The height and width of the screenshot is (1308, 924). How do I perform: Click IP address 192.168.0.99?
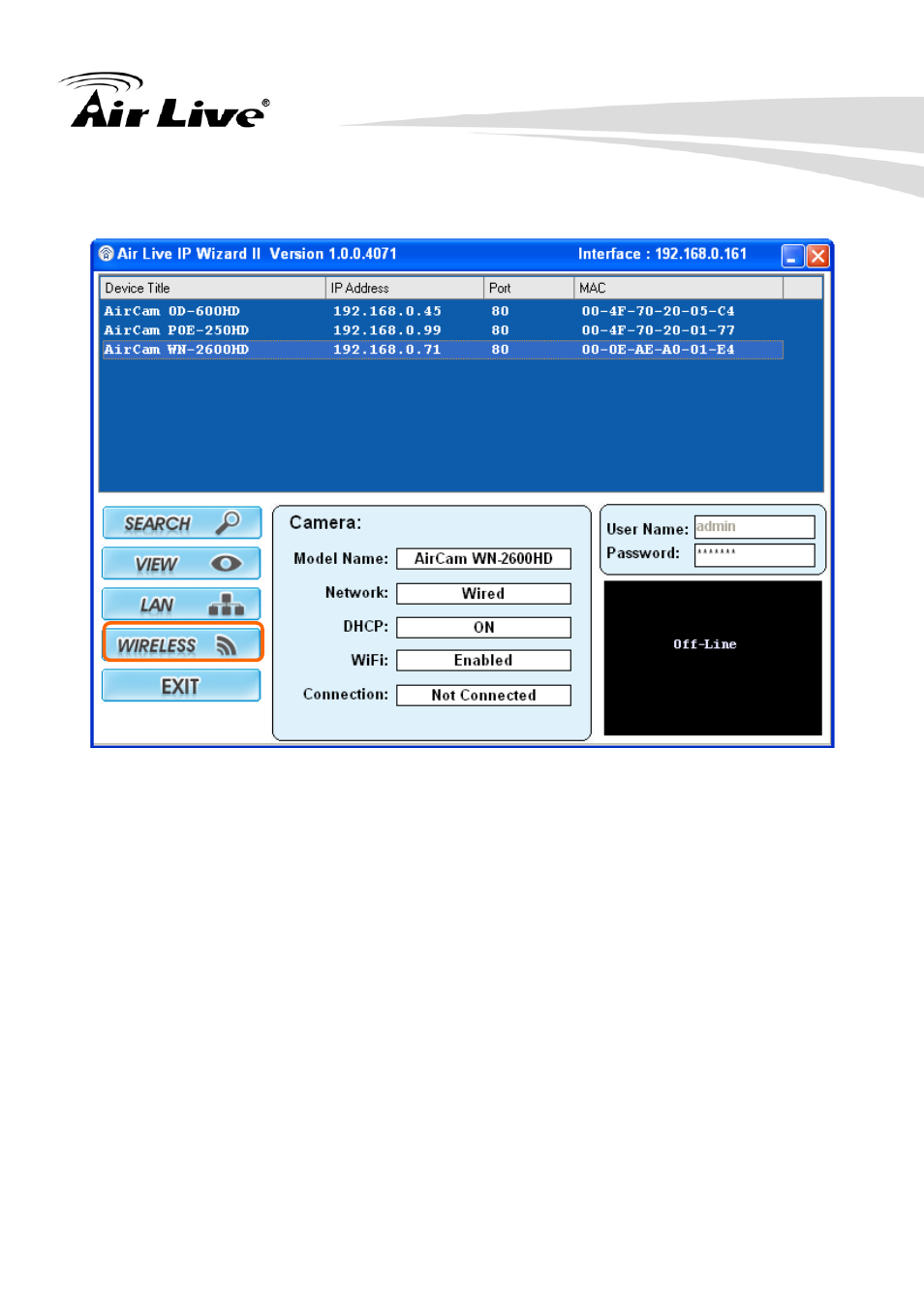tap(387, 330)
